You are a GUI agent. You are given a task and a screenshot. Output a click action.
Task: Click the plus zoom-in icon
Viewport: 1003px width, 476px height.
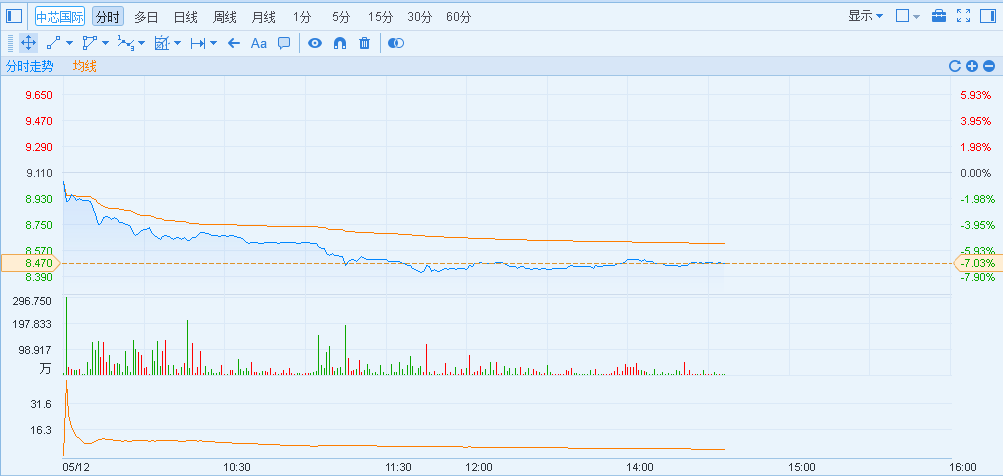pos(972,66)
